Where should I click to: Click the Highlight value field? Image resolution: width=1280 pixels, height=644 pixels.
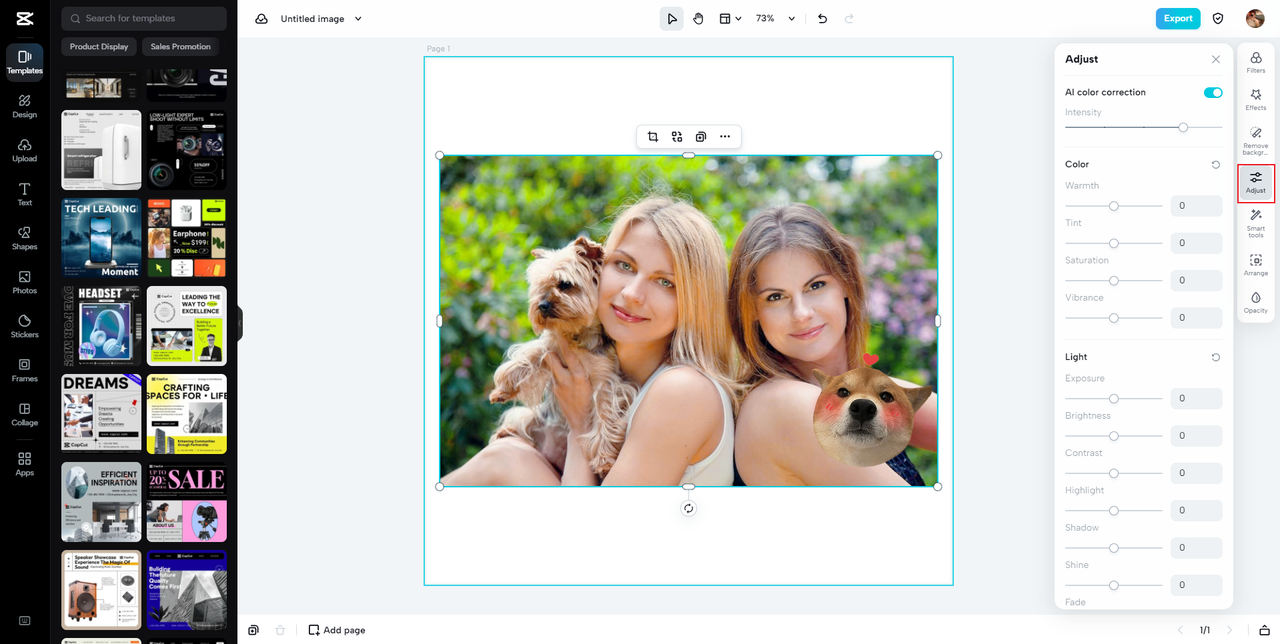pos(1196,510)
